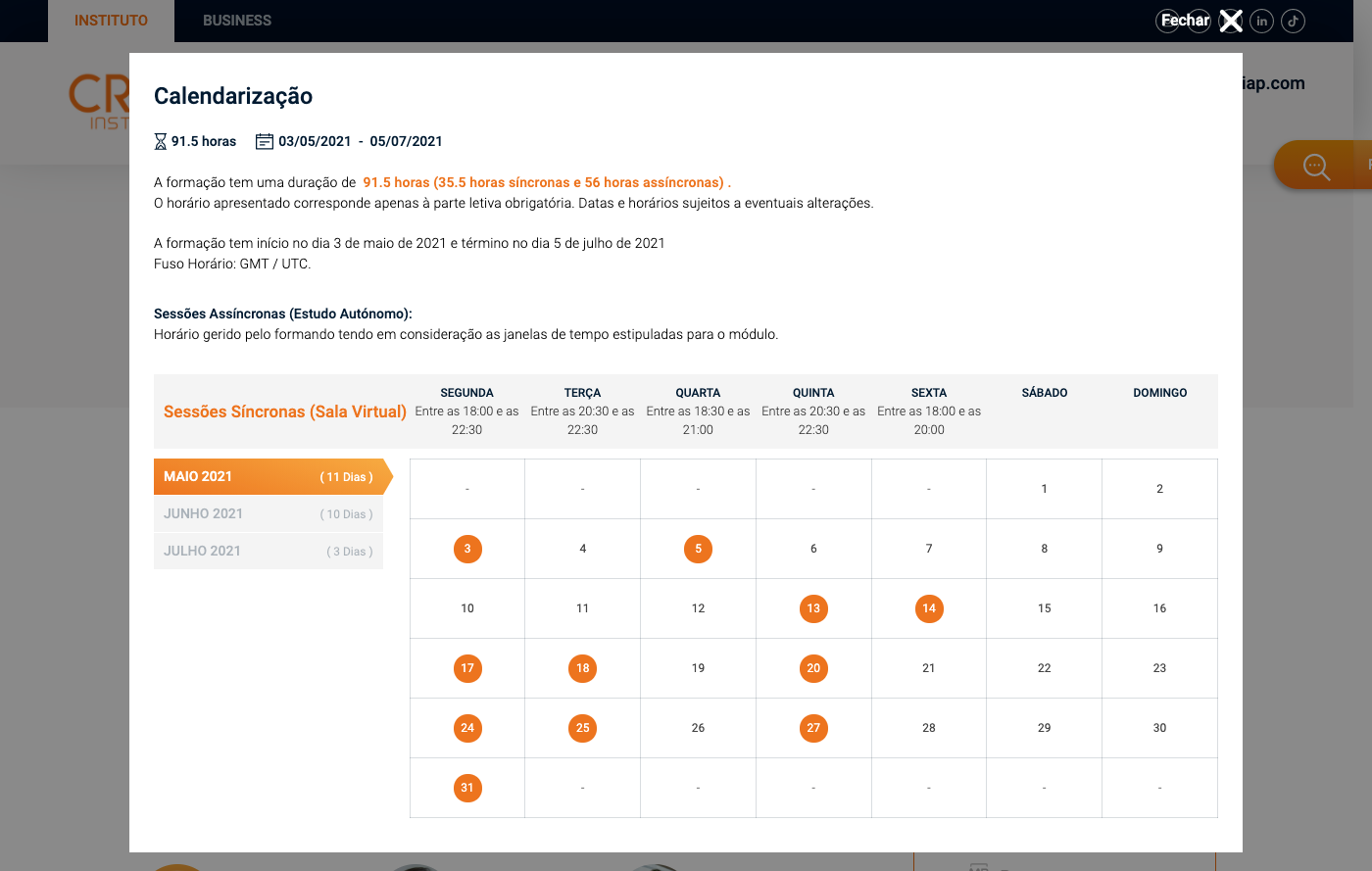Click the date range 03/05/2021 - 05/07/2021
Screen dimensions: 1372x871
pyautogui.click(x=361, y=141)
